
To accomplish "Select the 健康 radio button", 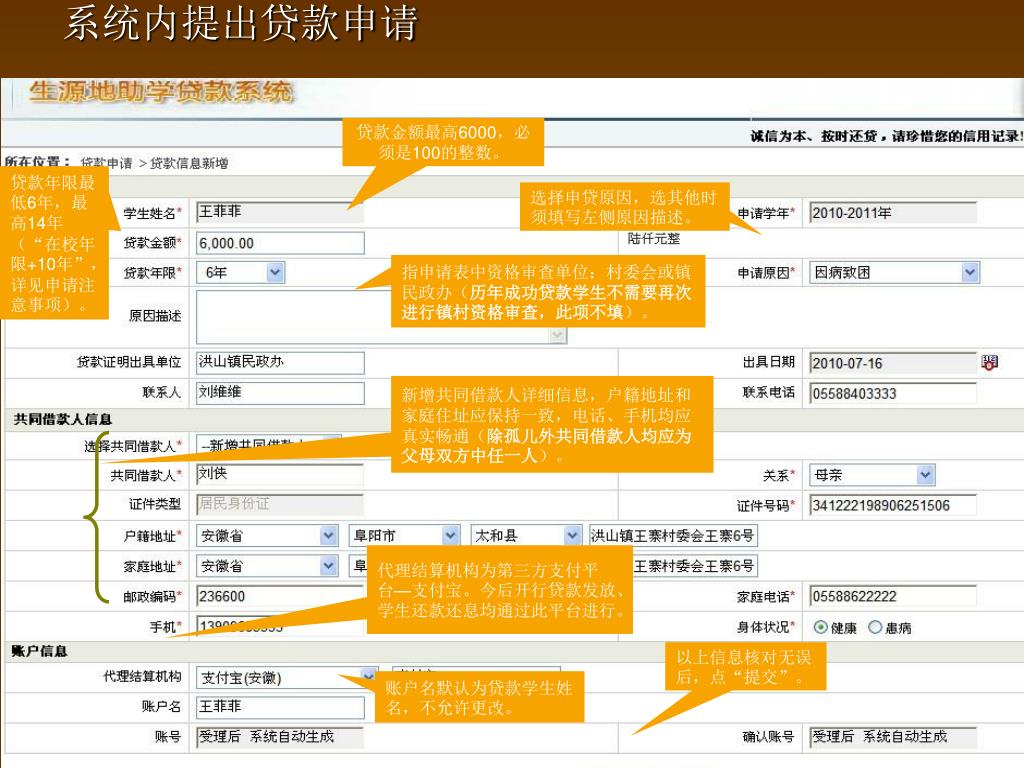I will [x=820, y=628].
